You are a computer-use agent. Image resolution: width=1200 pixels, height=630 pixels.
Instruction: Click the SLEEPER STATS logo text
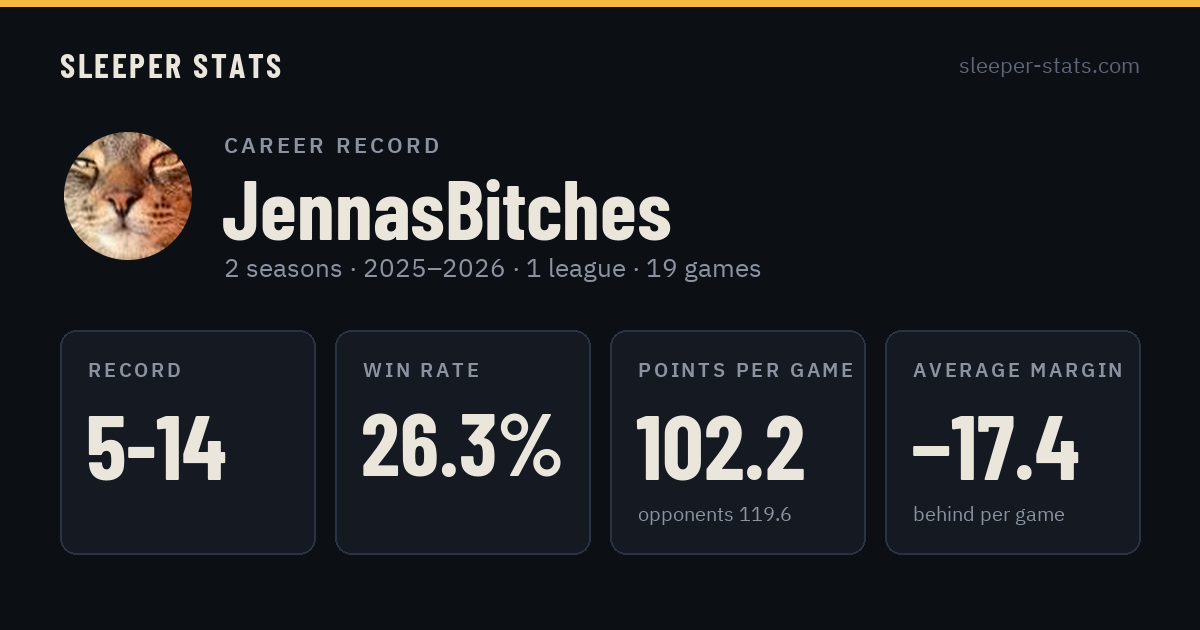[171, 66]
